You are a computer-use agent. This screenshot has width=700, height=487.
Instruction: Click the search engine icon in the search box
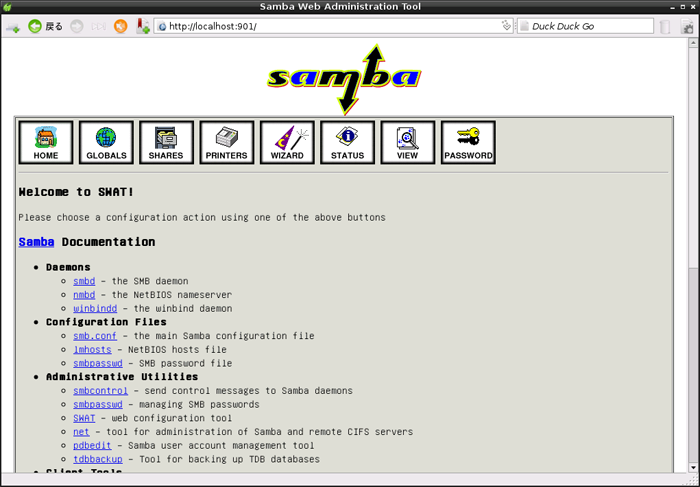point(524,26)
